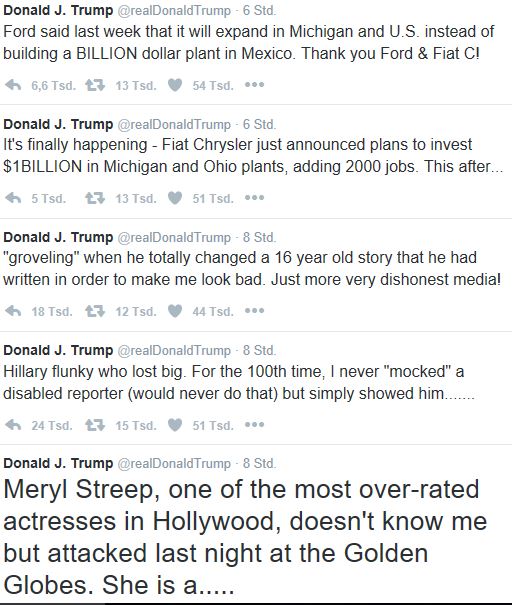Screen dimensions: 512x605
Task: Open more options on the "groveling" tweet
Action: click(255, 311)
